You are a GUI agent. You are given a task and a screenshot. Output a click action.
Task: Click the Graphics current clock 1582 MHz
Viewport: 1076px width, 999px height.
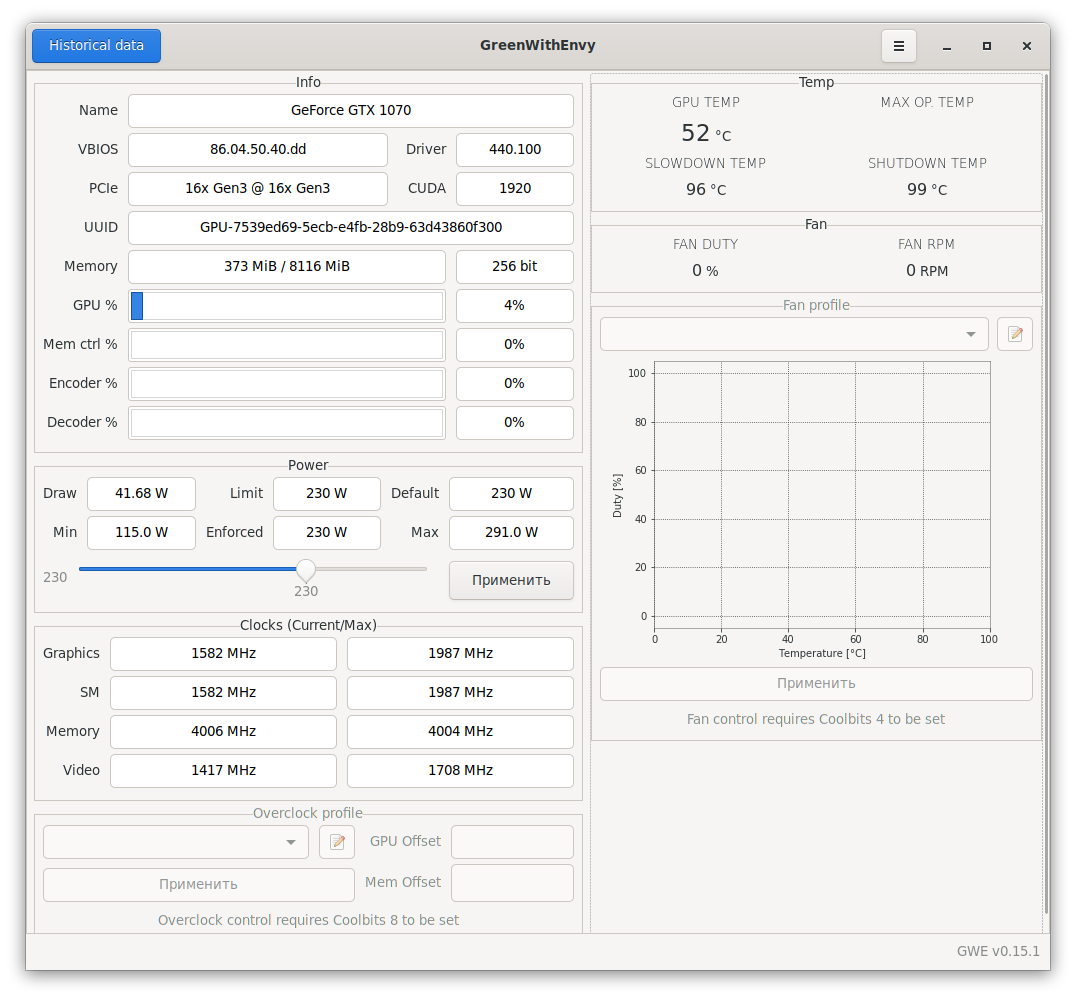pyautogui.click(x=224, y=655)
